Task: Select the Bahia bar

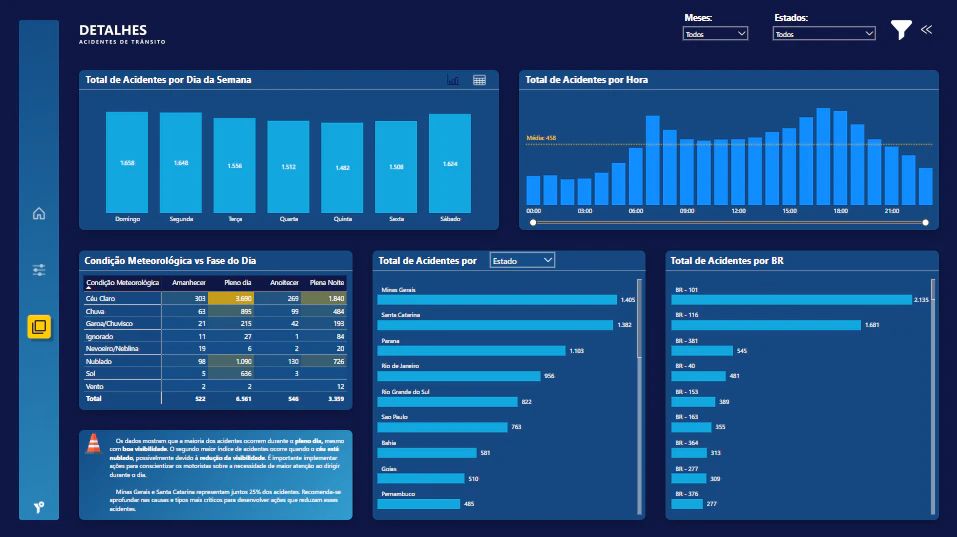Action: (427, 453)
